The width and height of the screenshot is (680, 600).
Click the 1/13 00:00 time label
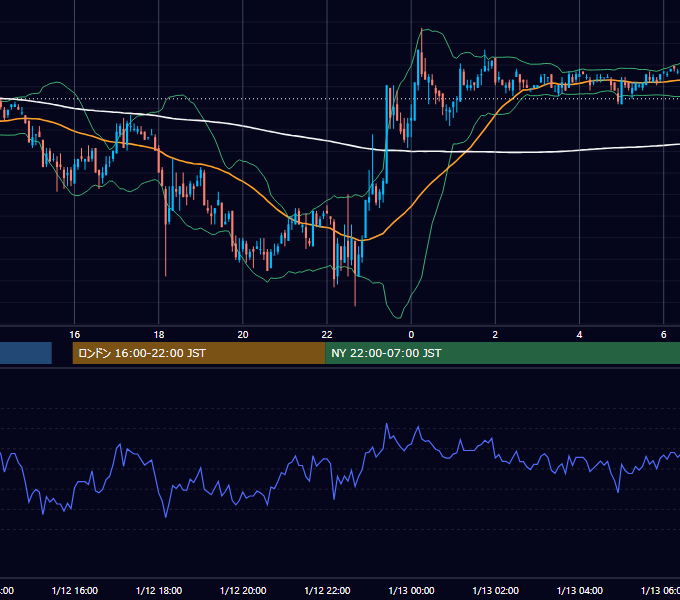pos(411,590)
